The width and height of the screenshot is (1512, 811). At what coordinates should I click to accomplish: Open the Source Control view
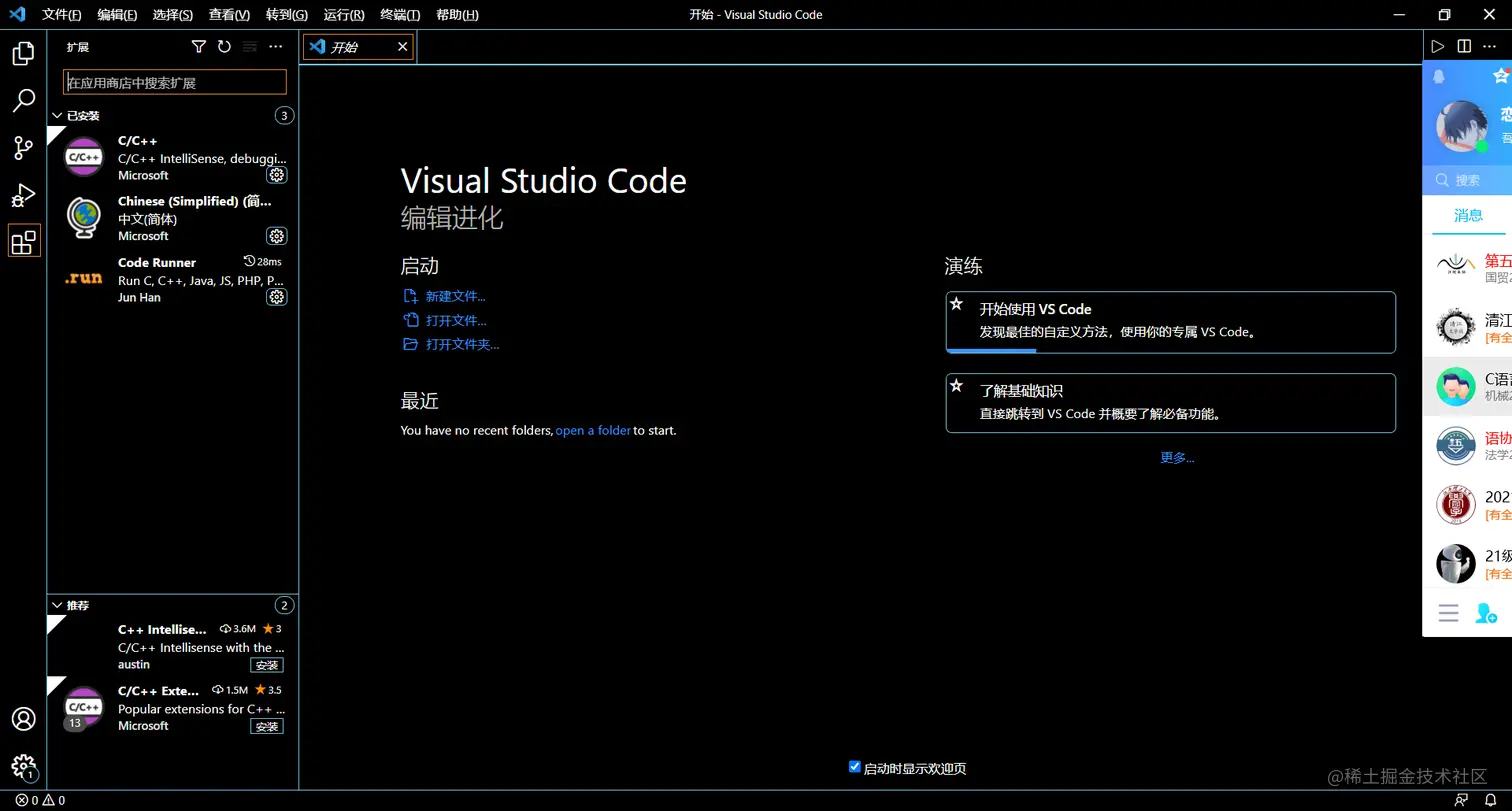pos(23,148)
